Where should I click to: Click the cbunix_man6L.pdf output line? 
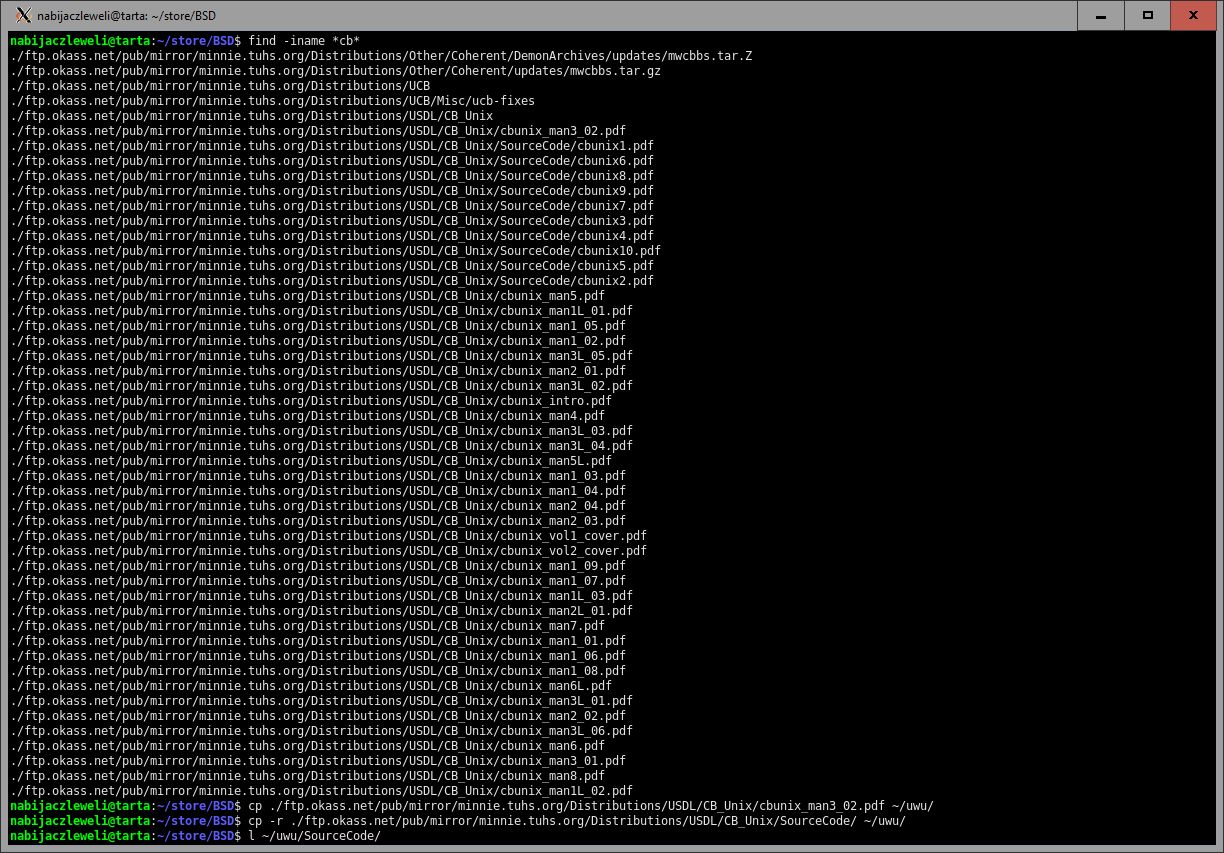click(x=311, y=686)
